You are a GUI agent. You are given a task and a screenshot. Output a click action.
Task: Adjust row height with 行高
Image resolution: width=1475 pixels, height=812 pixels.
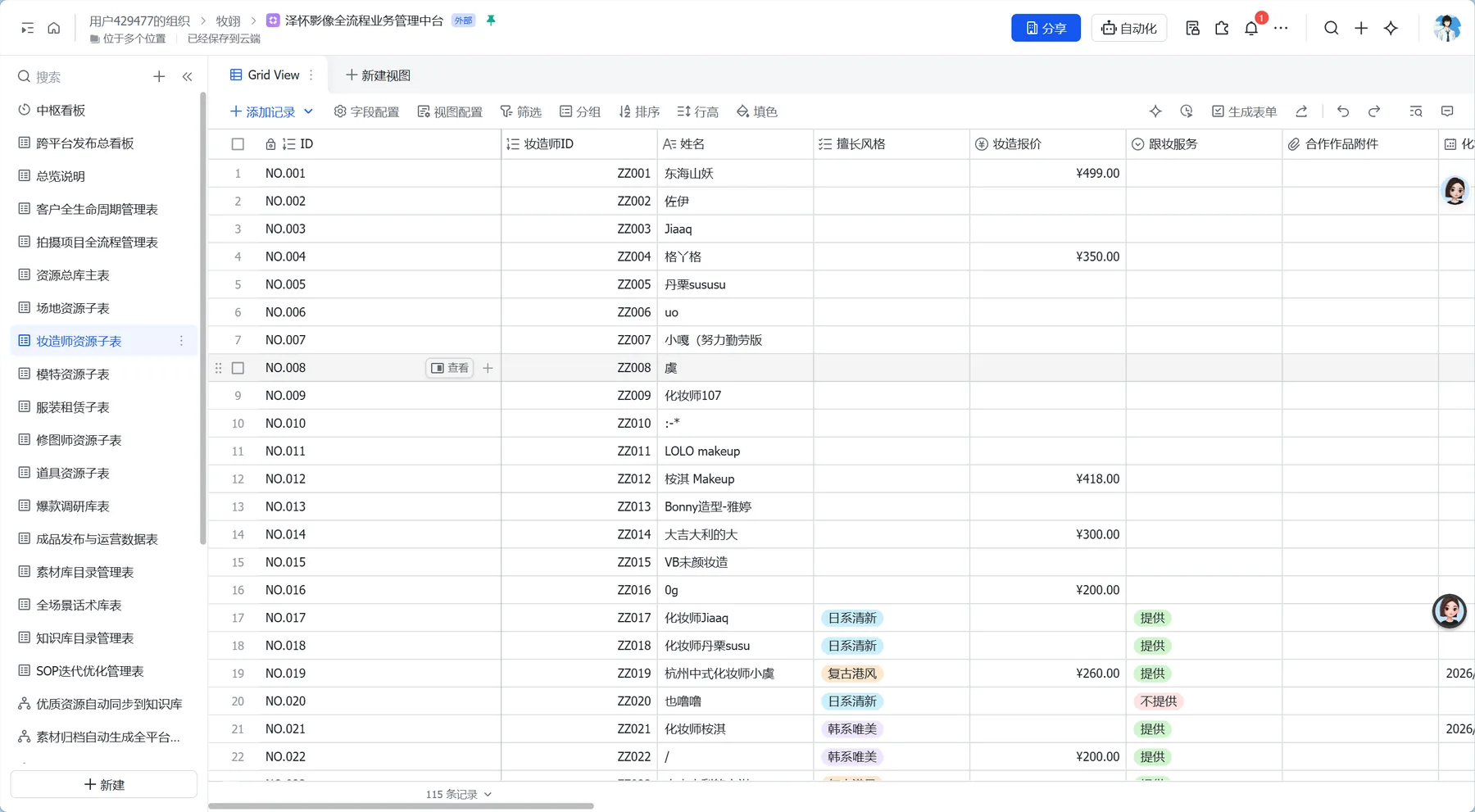[698, 111]
